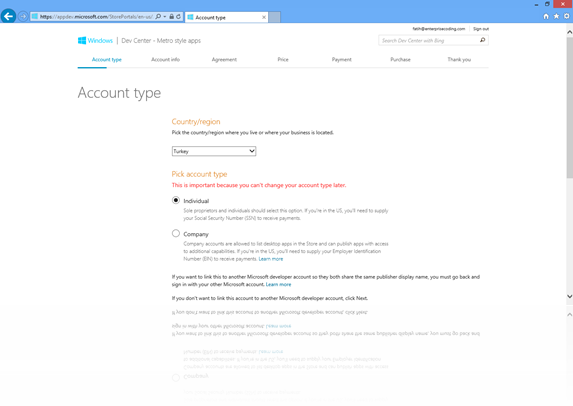Select the Company account type radio button
573x406 pixels.
pyautogui.click(x=176, y=233)
